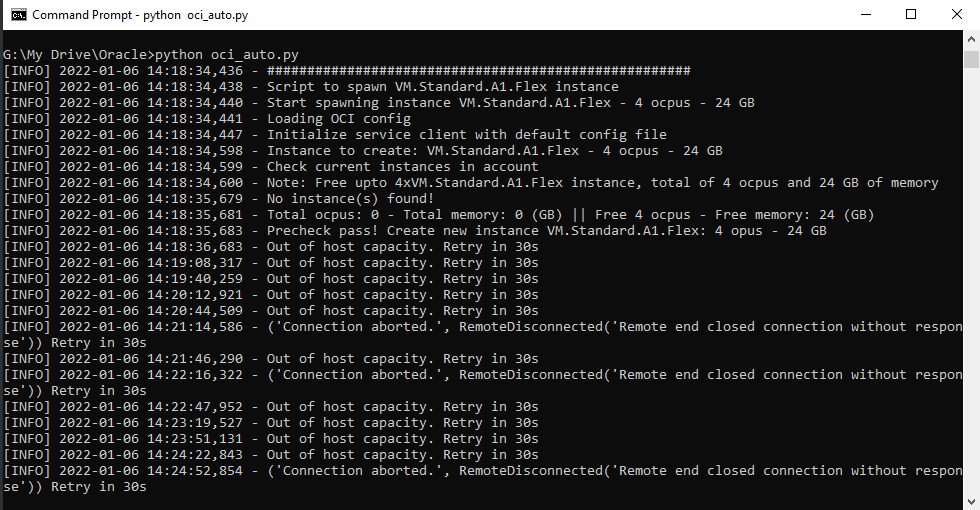Click the 'Total ocpus: 0' log line
980x510 pixels.
pyautogui.click(x=439, y=215)
